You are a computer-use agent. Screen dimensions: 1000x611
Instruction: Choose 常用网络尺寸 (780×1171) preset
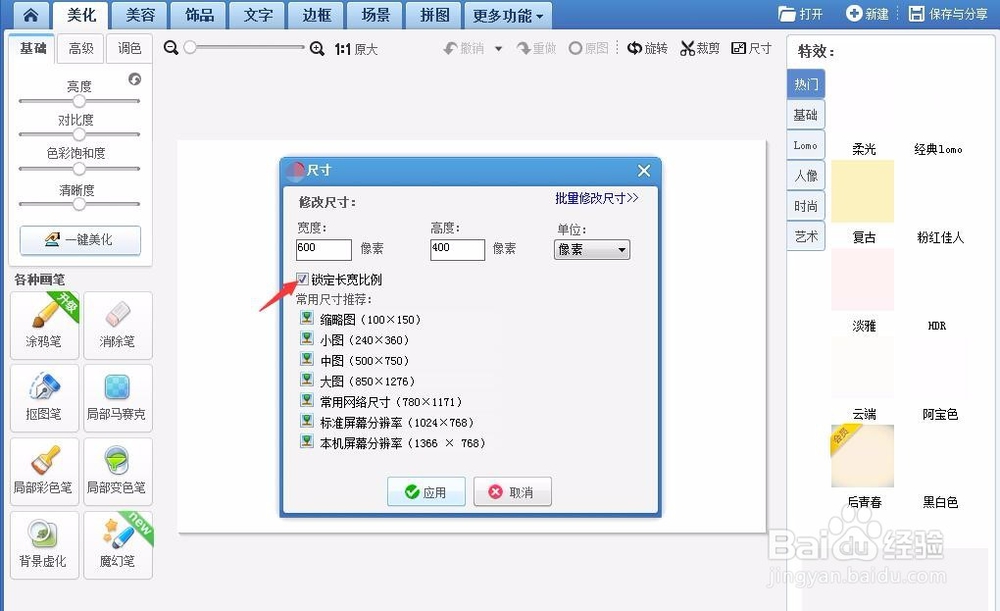coord(381,402)
